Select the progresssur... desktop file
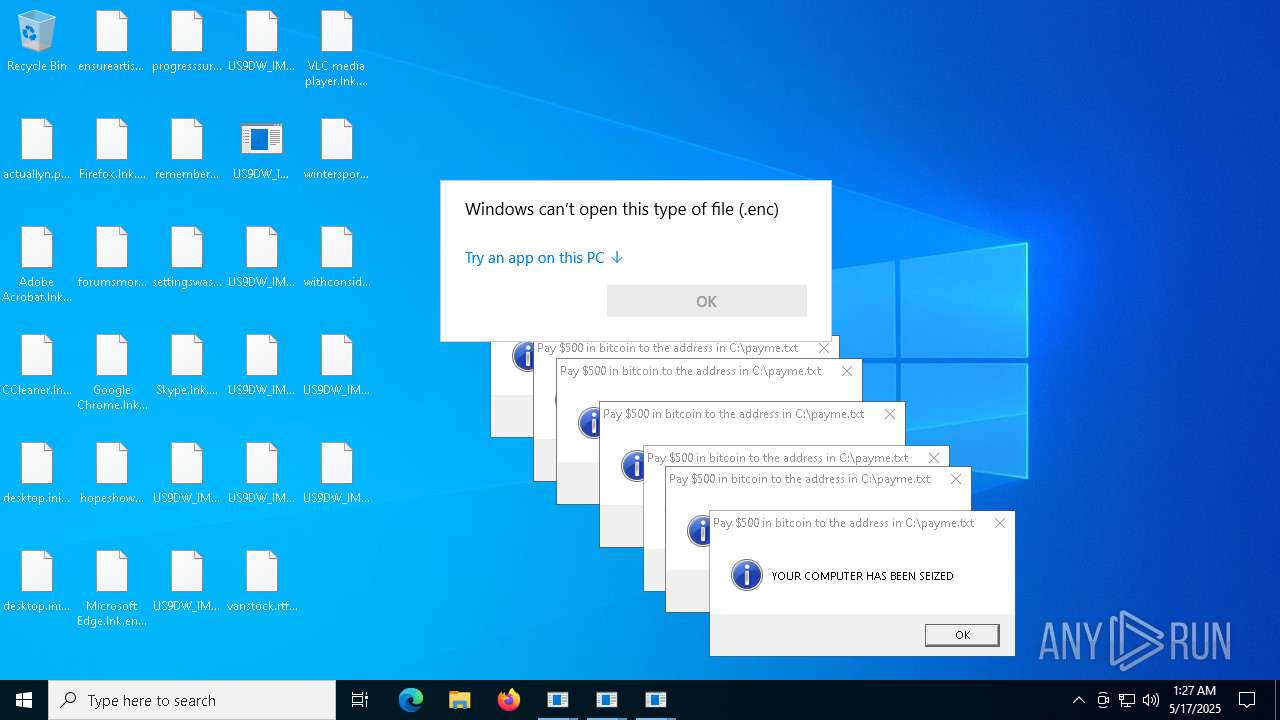The width and height of the screenshot is (1280, 720). coord(187,42)
